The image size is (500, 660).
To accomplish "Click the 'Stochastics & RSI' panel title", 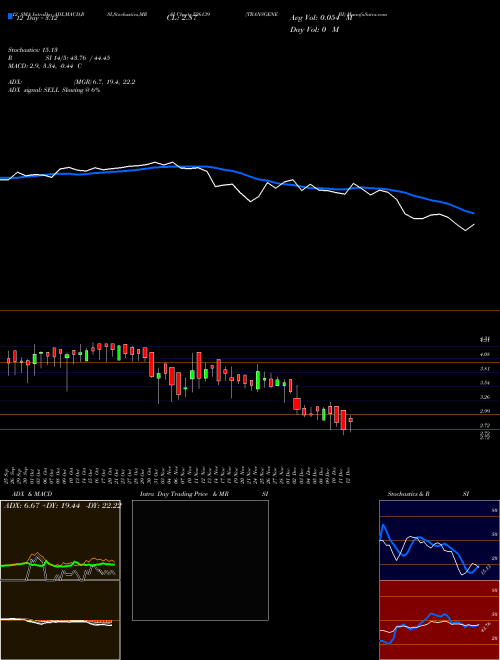I will pyautogui.click(x=428, y=494).
